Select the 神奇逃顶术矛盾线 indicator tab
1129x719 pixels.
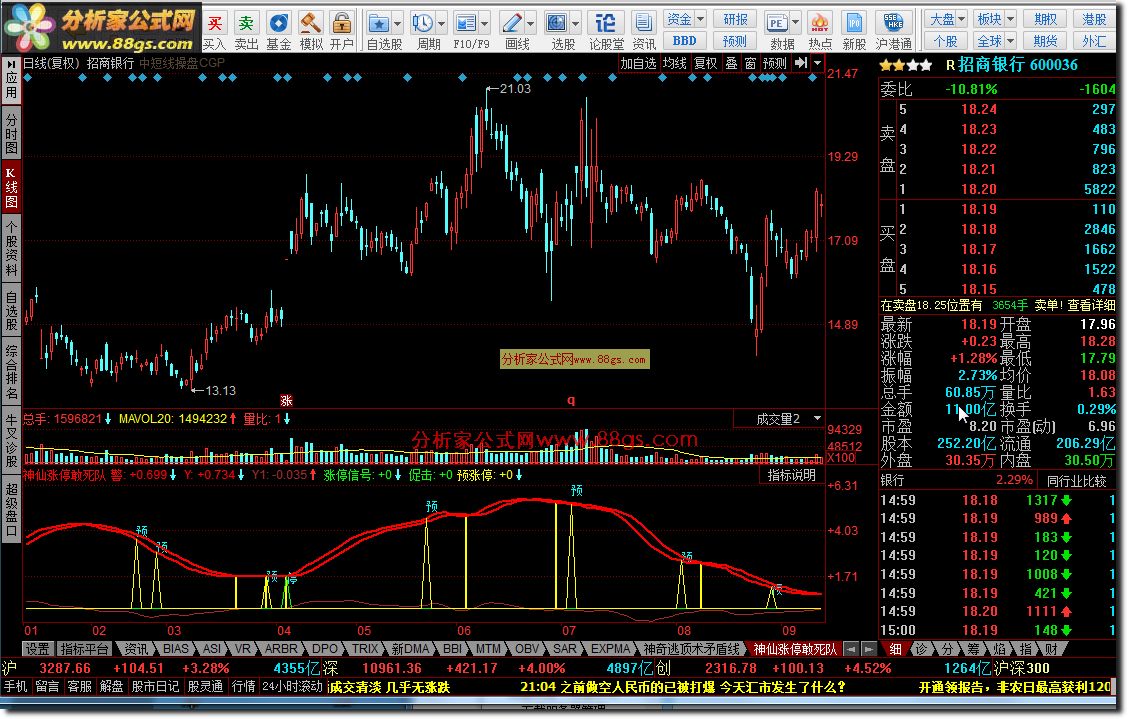coord(691,648)
